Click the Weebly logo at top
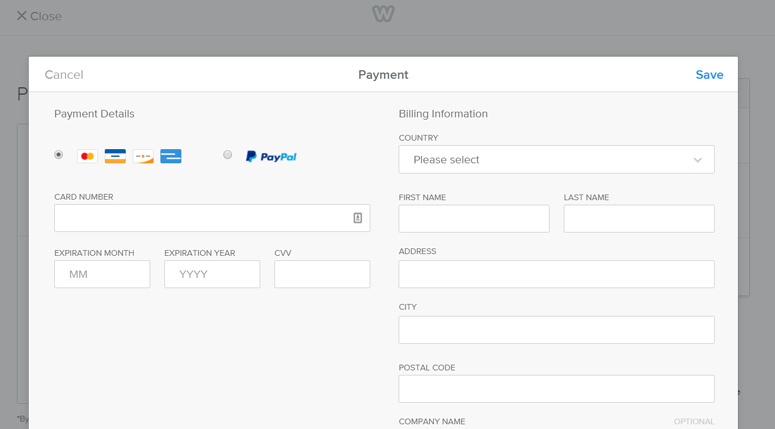The height and width of the screenshot is (429, 775). pyautogui.click(x=383, y=14)
